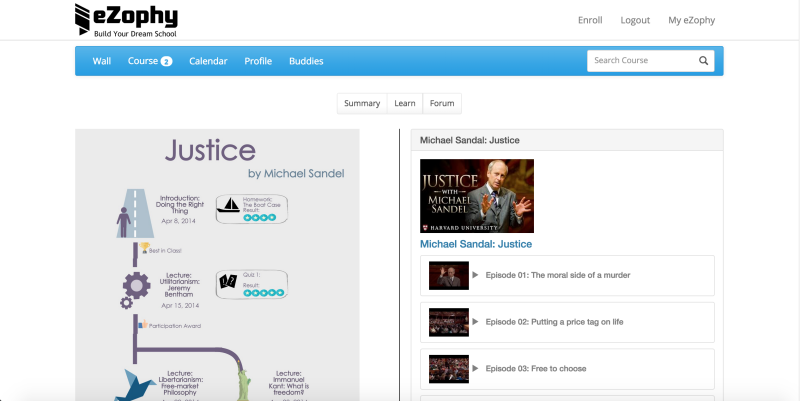Click the Episode 01 video thumbnail

click(449, 275)
